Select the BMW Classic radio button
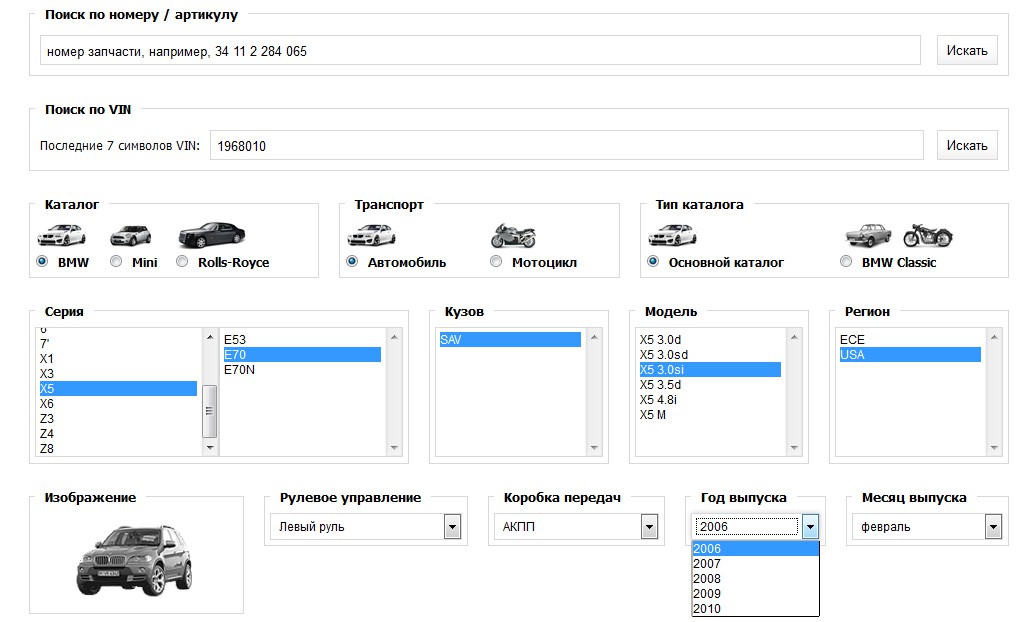The image size is (1028, 622). coord(846,262)
